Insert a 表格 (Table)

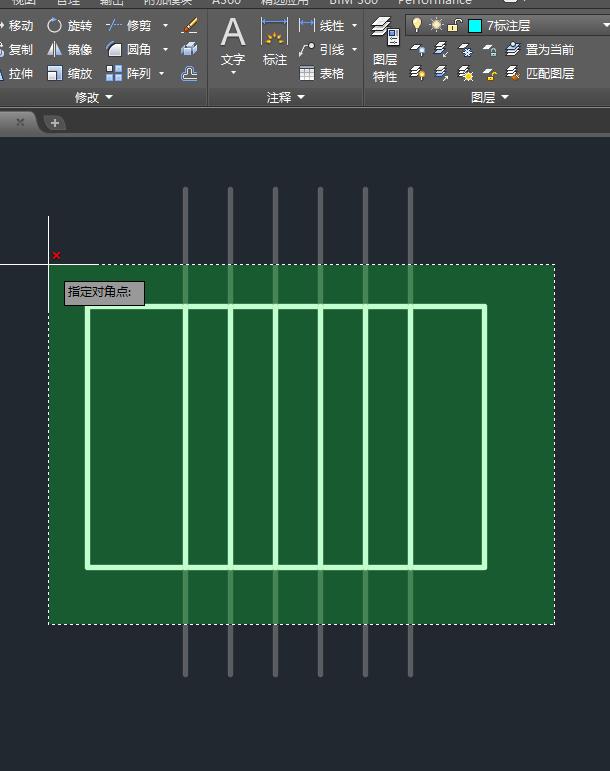[321, 74]
